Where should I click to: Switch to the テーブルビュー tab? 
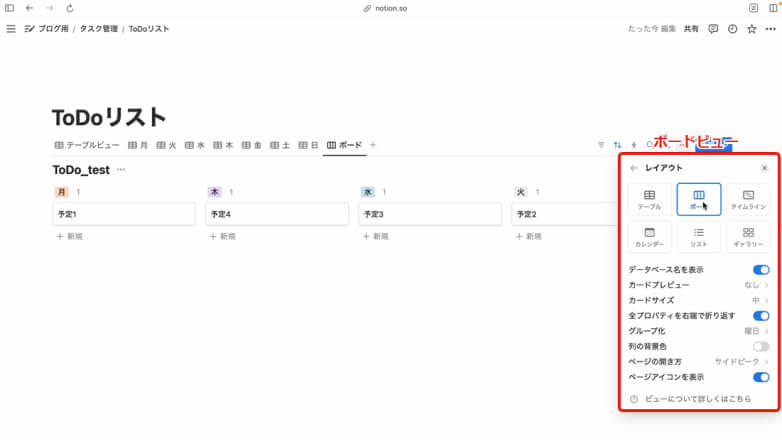[87, 145]
